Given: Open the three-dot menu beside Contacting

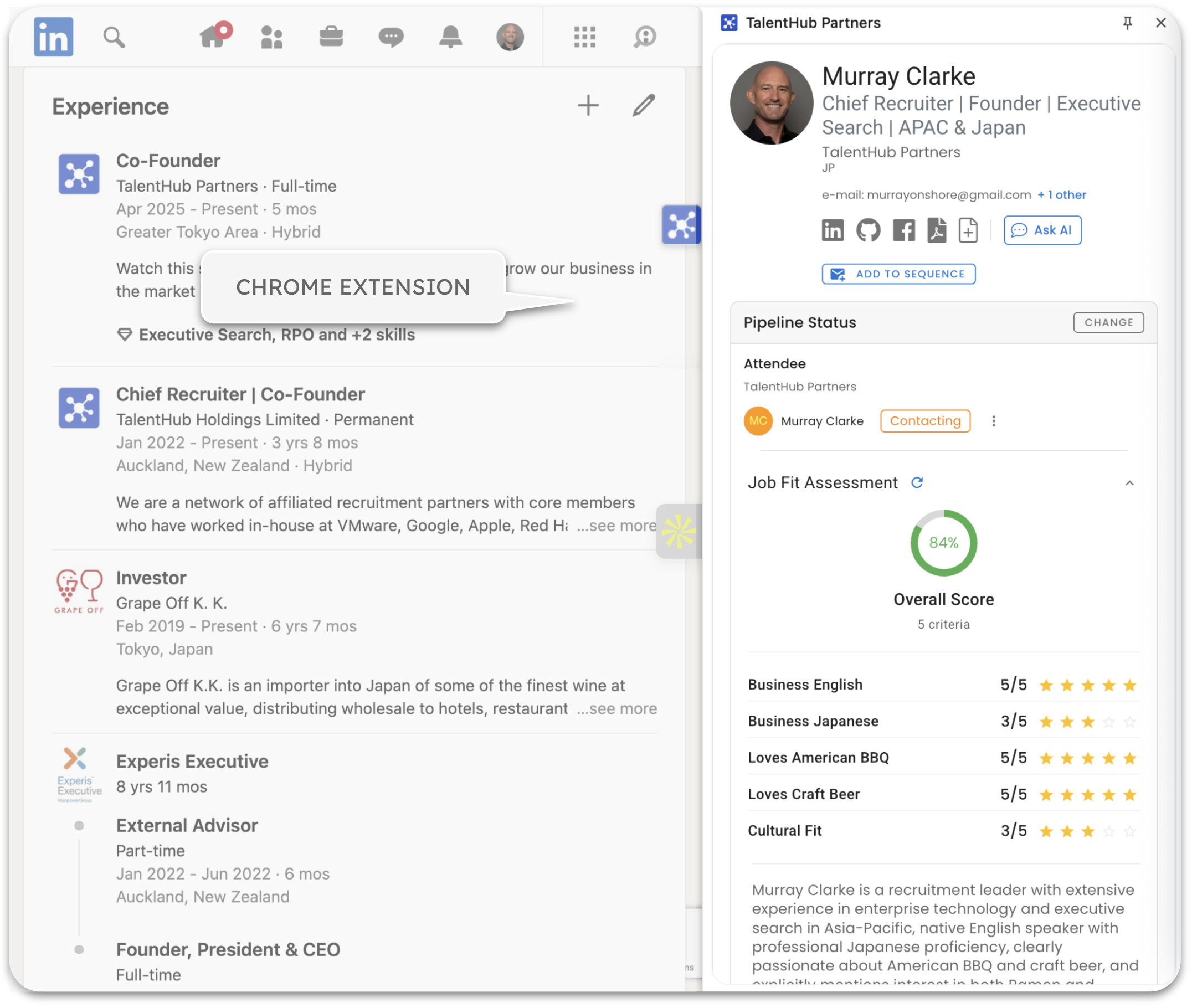Looking at the screenshot, I should click(x=994, y=421).
